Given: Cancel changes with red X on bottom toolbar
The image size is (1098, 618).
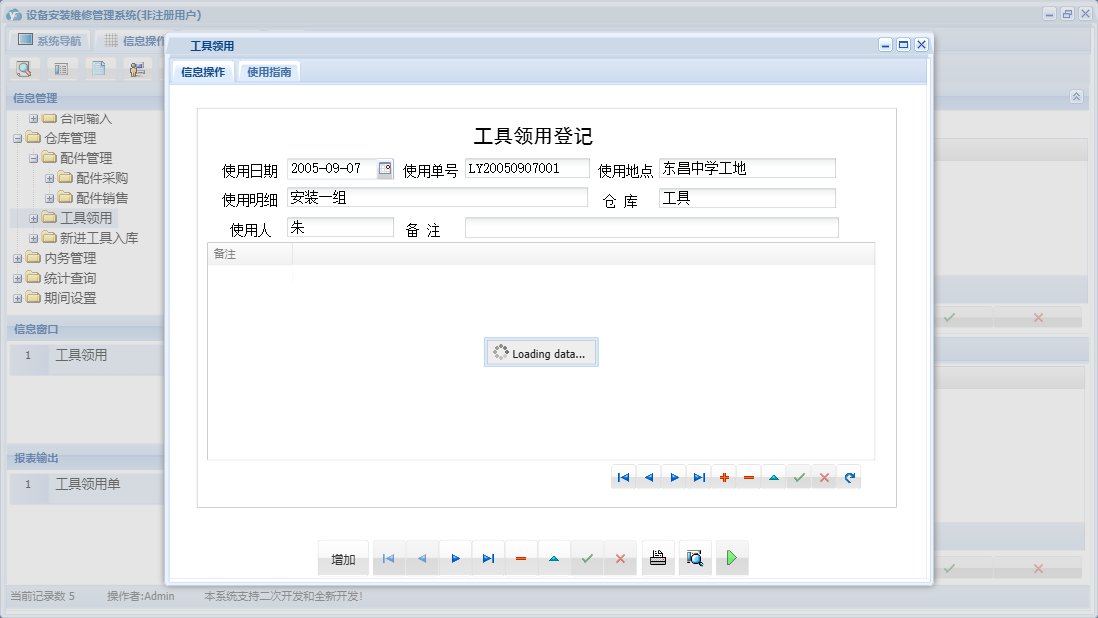Looking at the screenshot, I should click(x=620, y=558).
